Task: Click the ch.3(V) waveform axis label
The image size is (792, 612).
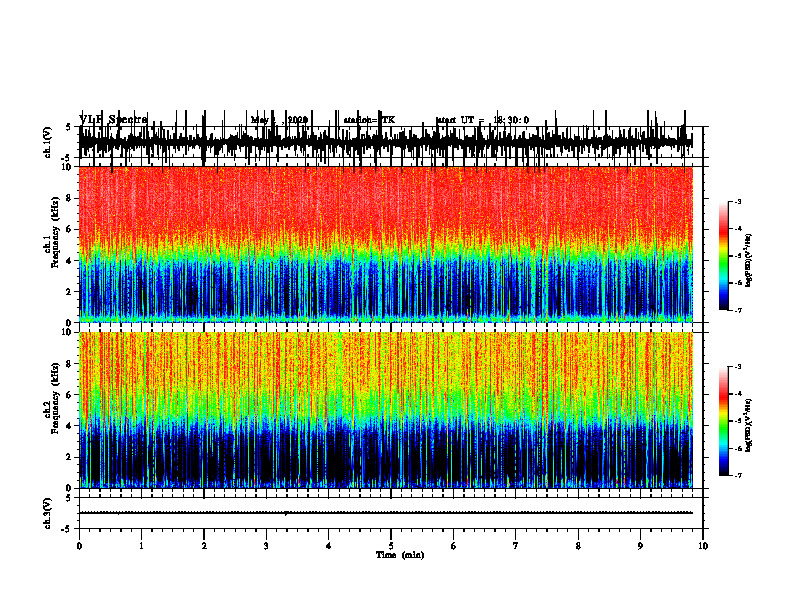Action: pyautogui.click(x=48, y=514)
